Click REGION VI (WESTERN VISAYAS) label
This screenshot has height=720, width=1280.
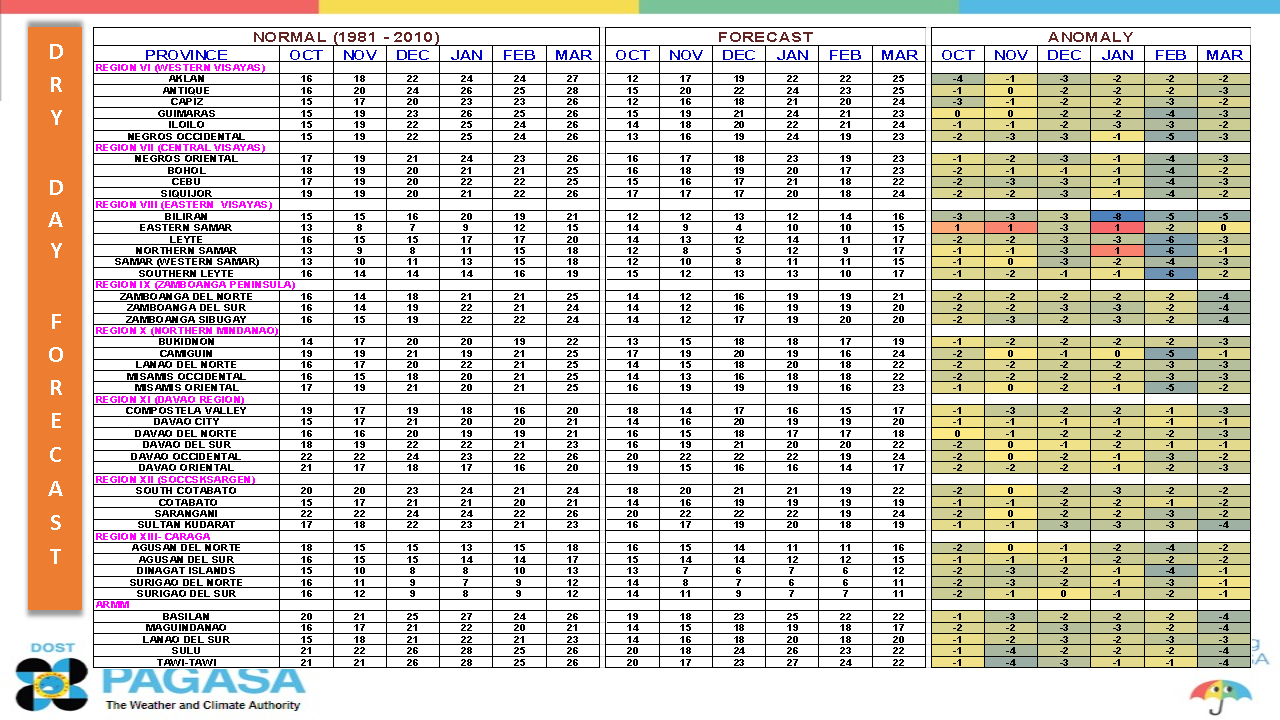point(180,67)
